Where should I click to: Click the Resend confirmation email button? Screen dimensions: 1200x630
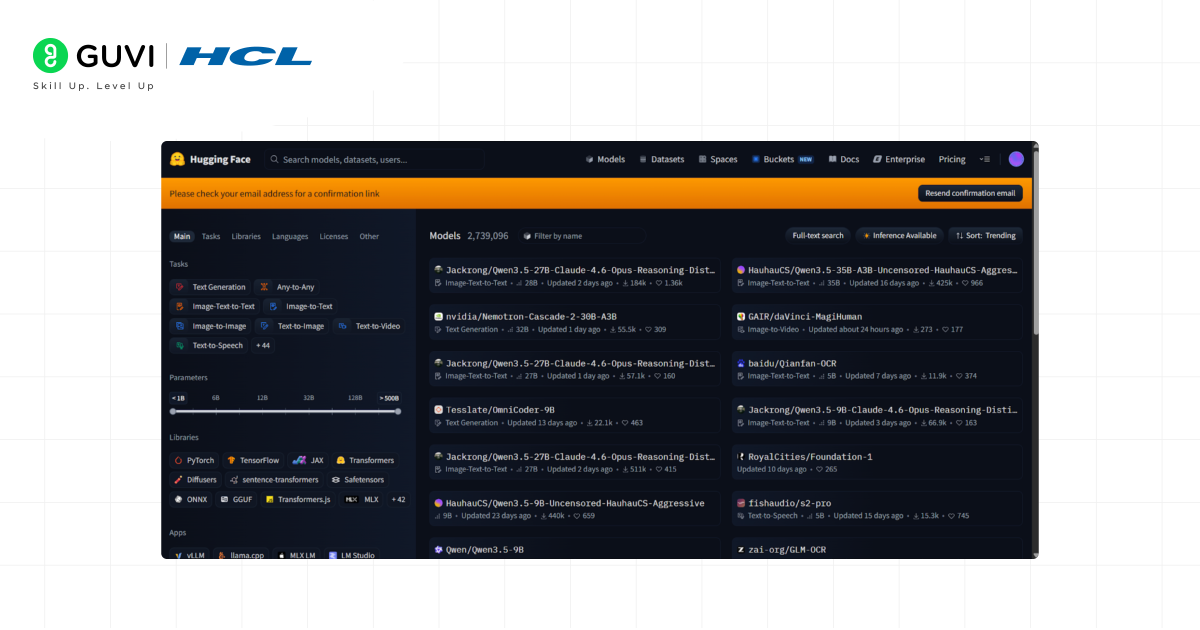point(970,193)
